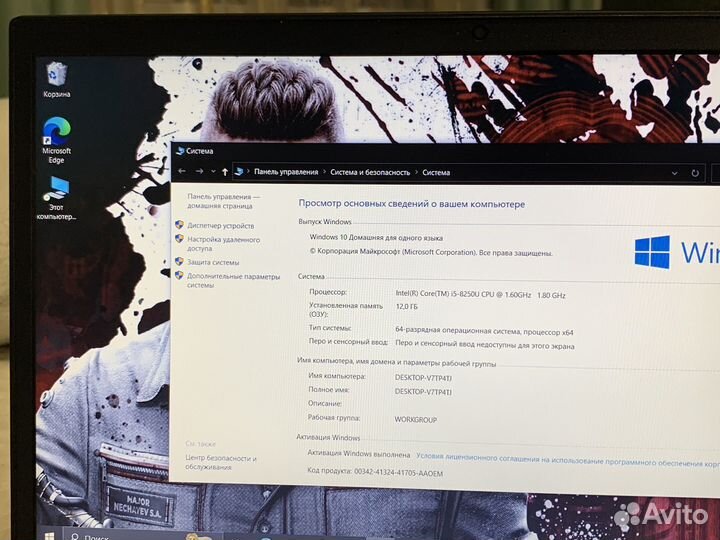Open Дополнительные параметры системы
Screen dimensions: 720x540
click(x=233, y=281)
